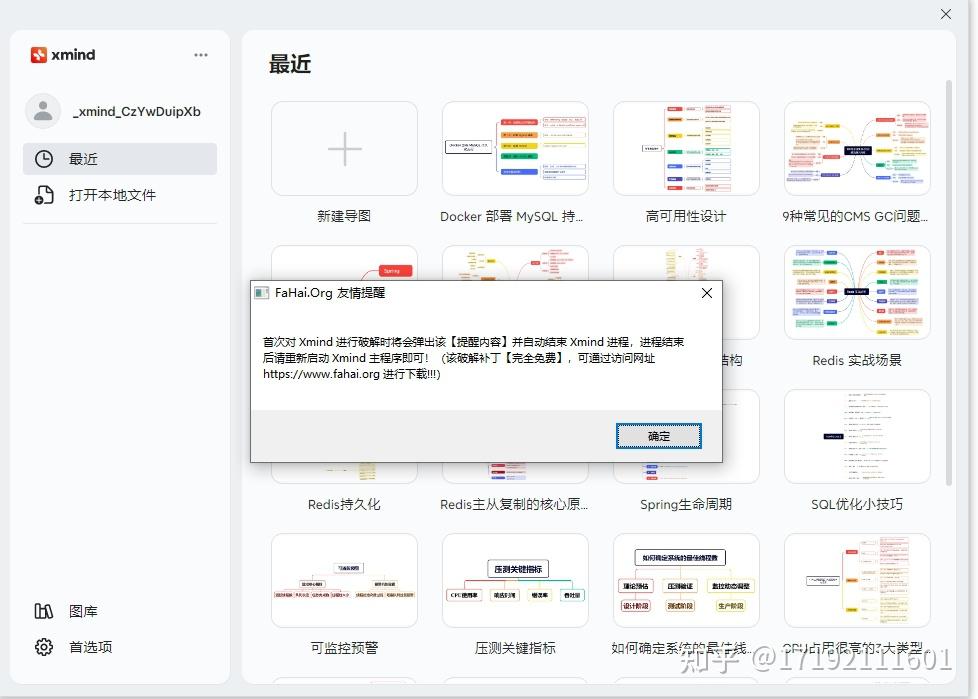Close the FaHai.Org reminder dialog
The image size is (978, 699).
pyautogui.click(x=707, y=293)
